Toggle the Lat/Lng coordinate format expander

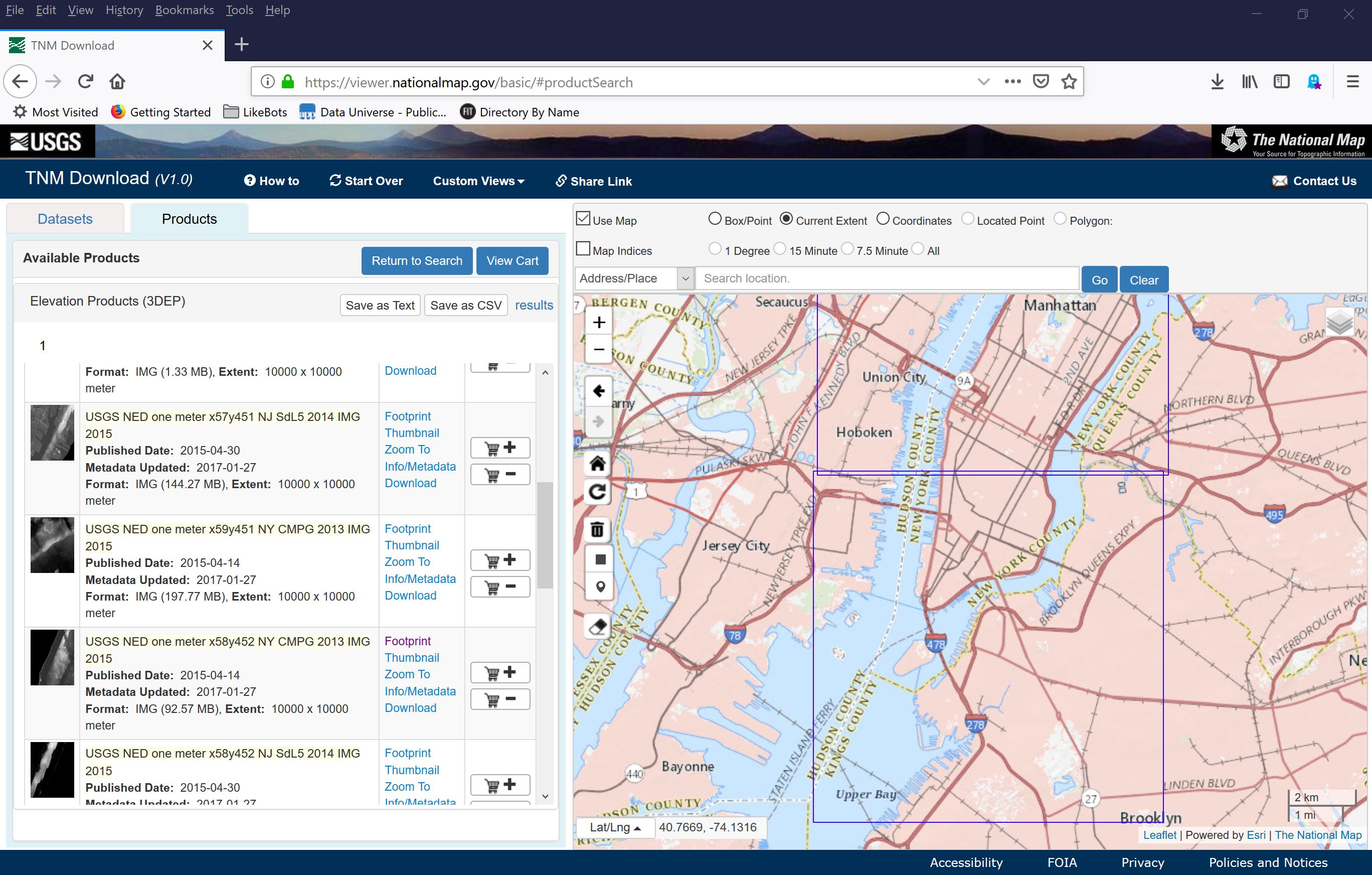615,828
